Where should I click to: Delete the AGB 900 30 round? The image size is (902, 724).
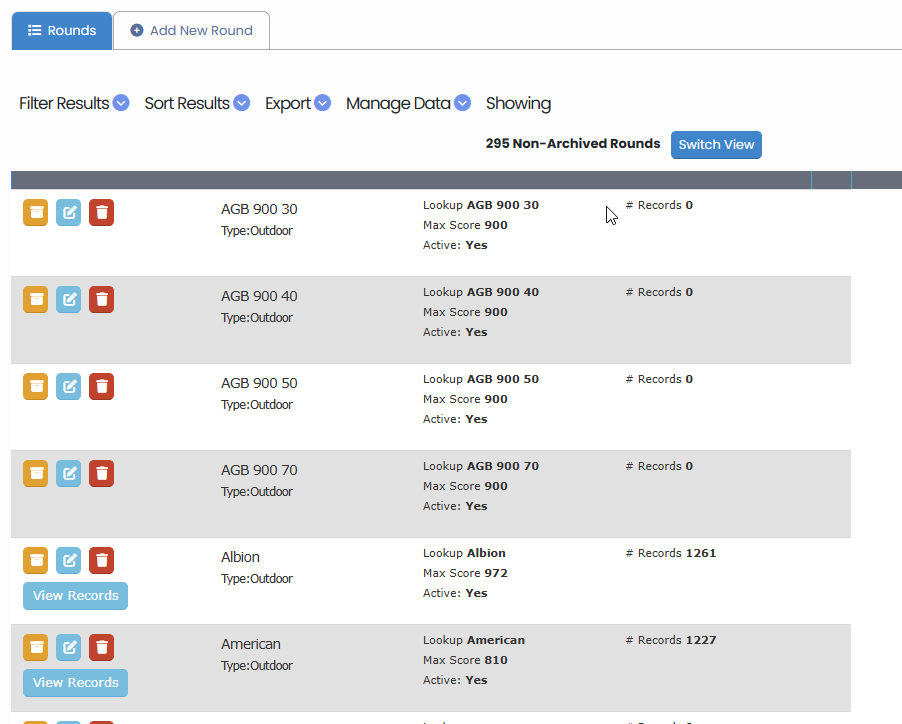(102, 213)
